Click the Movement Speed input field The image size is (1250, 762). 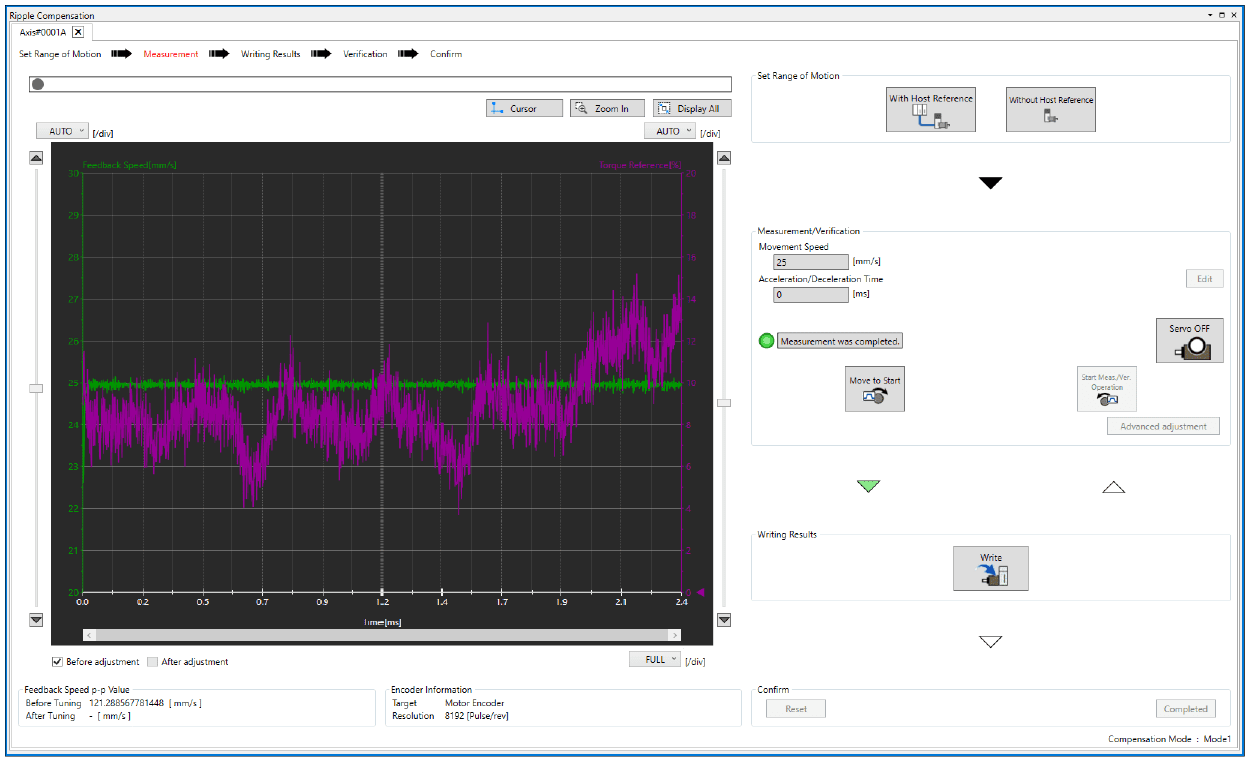[x=810, y=262]
